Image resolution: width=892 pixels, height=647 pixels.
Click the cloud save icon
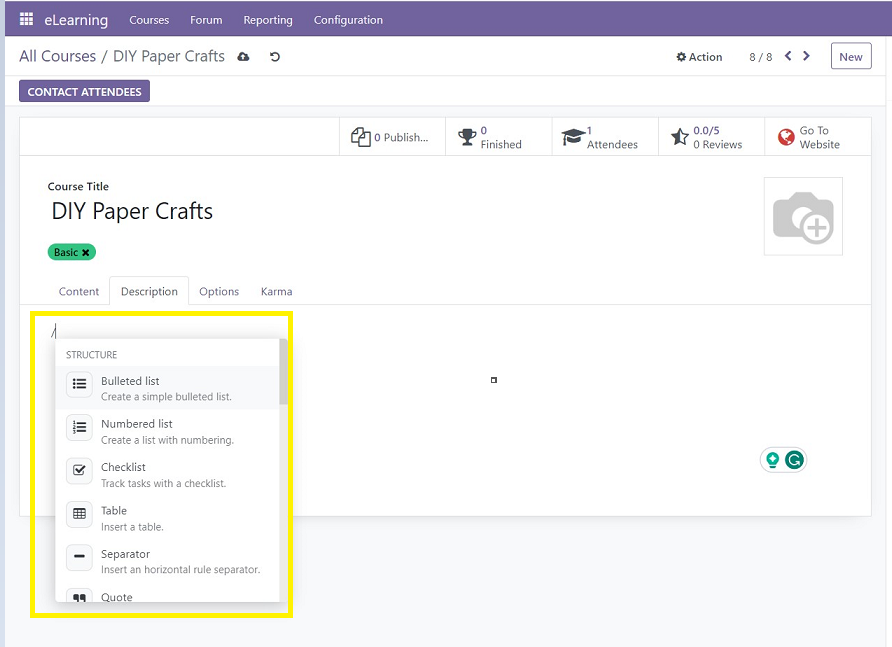243,56
